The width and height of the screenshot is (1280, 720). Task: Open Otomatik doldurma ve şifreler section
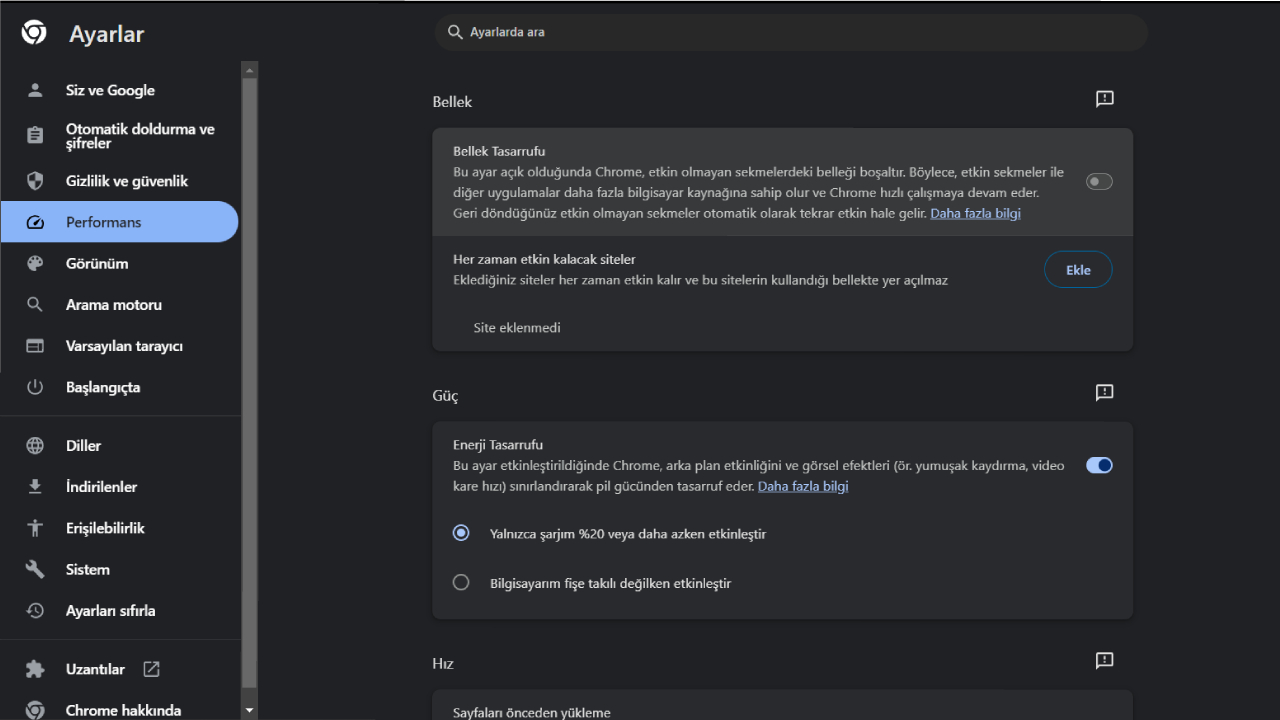tap(120, 136)
